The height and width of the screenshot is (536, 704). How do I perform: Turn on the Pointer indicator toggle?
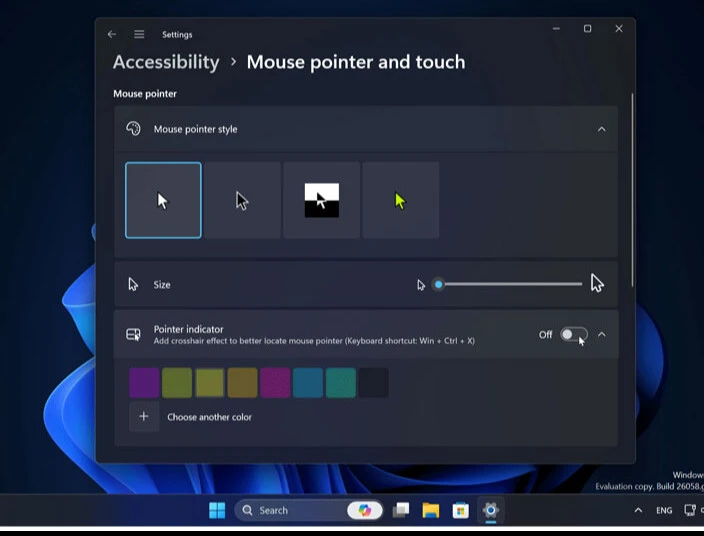coord(574,334)
